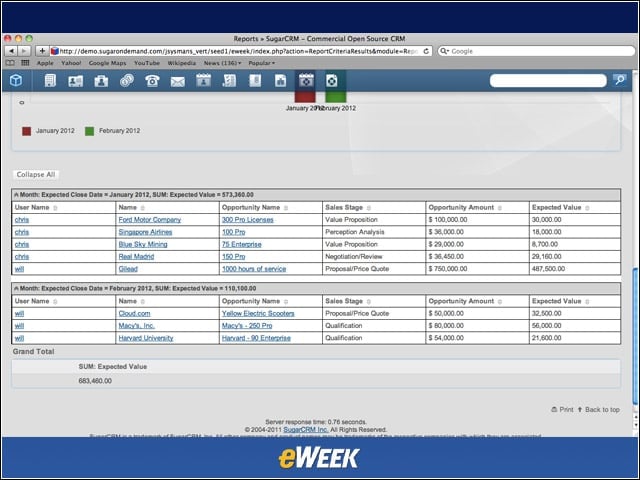Click the bar chart document icon in toolbar
This screenshot has height=480, width=640.
point(280,80)
